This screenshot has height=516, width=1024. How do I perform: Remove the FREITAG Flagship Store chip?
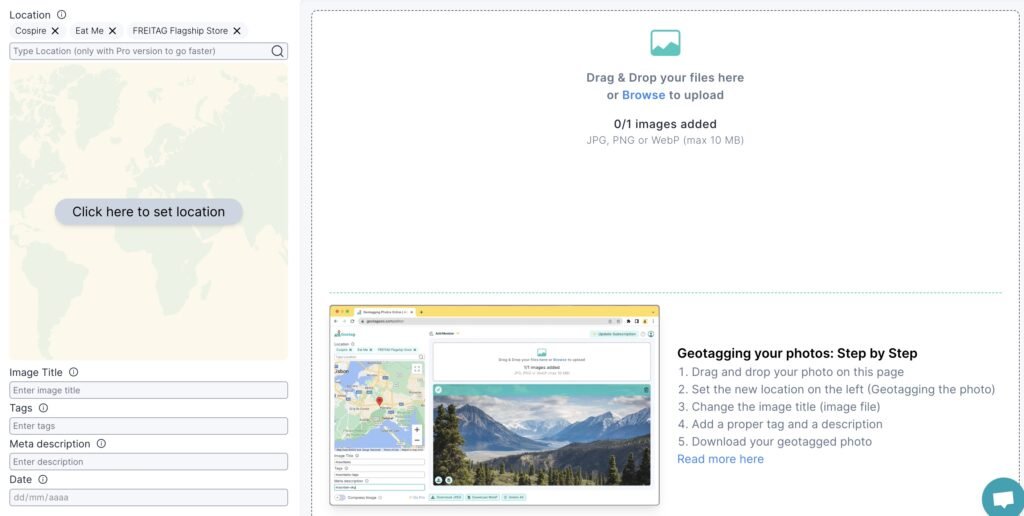[237, 31]
